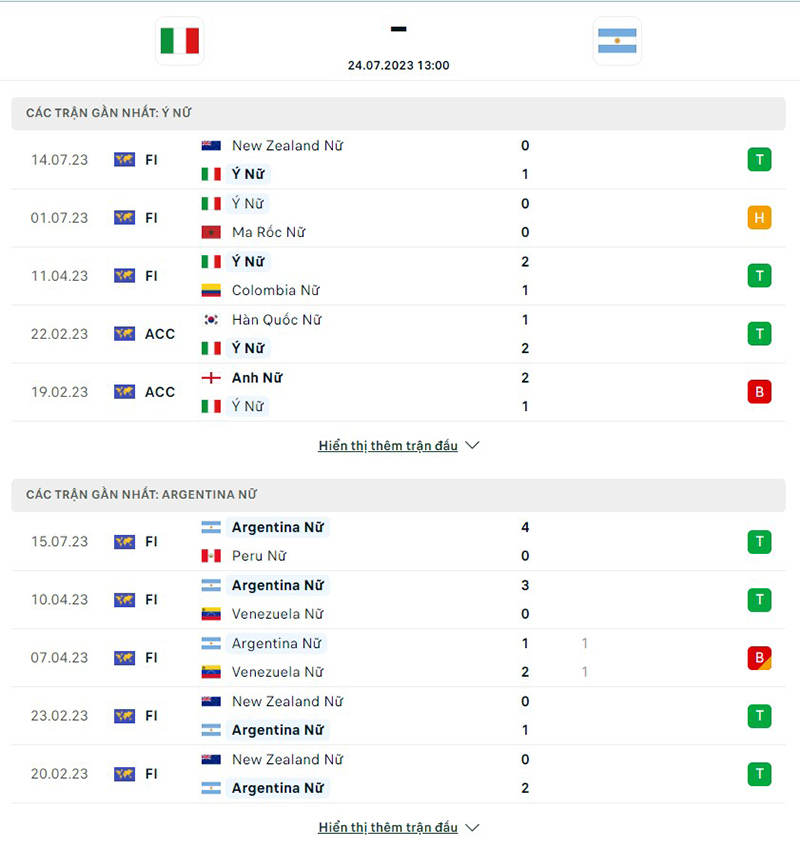Click the chevron below the Argentina matches list

coord(473,828)
